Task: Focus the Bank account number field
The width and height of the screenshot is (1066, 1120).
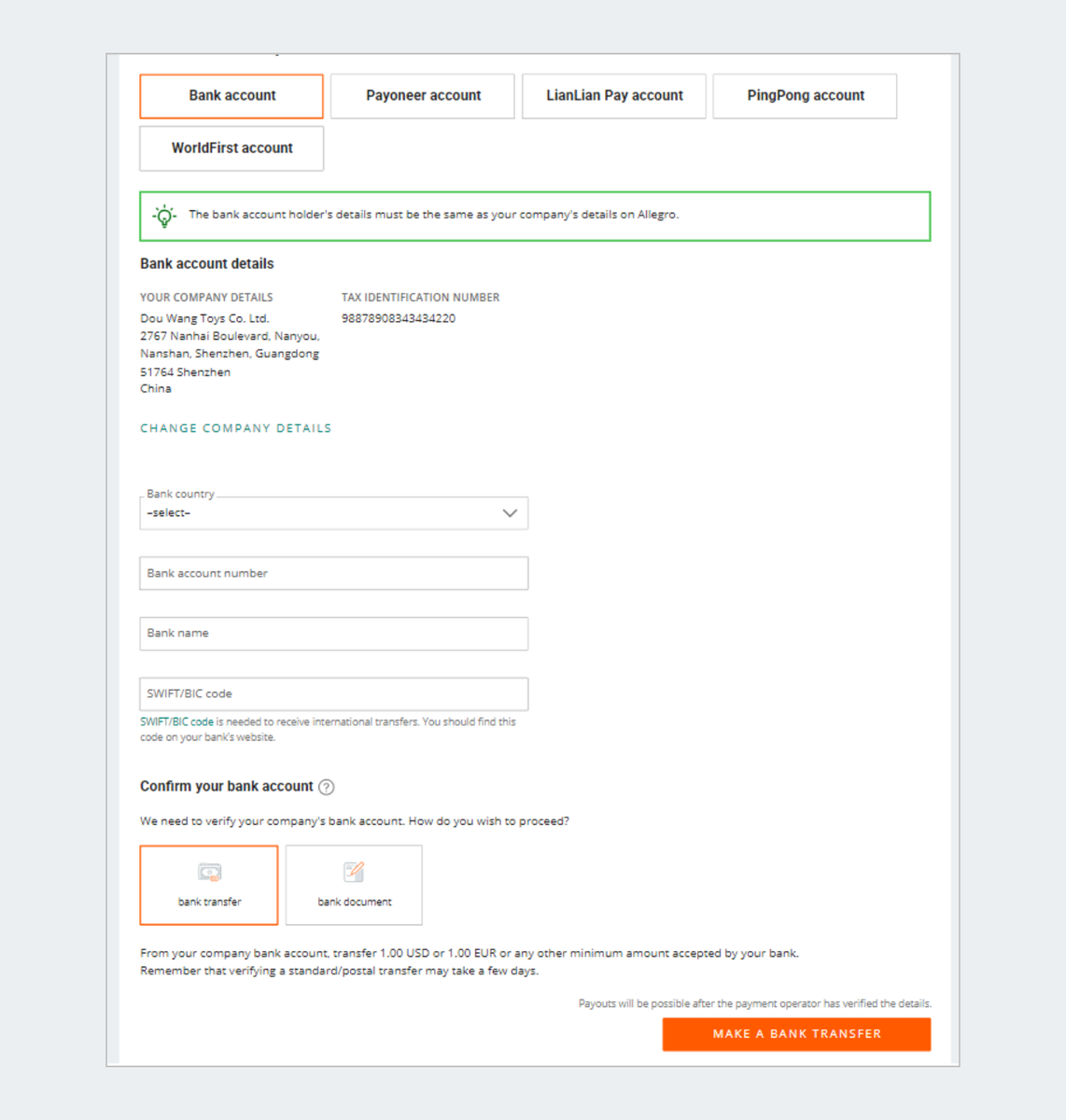Action: coord(333,573)
